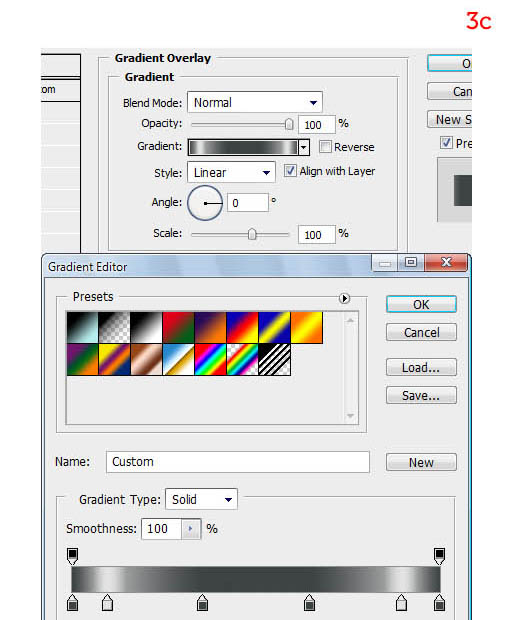
Task: Select the Foreground to Transparent preset
Action: 114,327
